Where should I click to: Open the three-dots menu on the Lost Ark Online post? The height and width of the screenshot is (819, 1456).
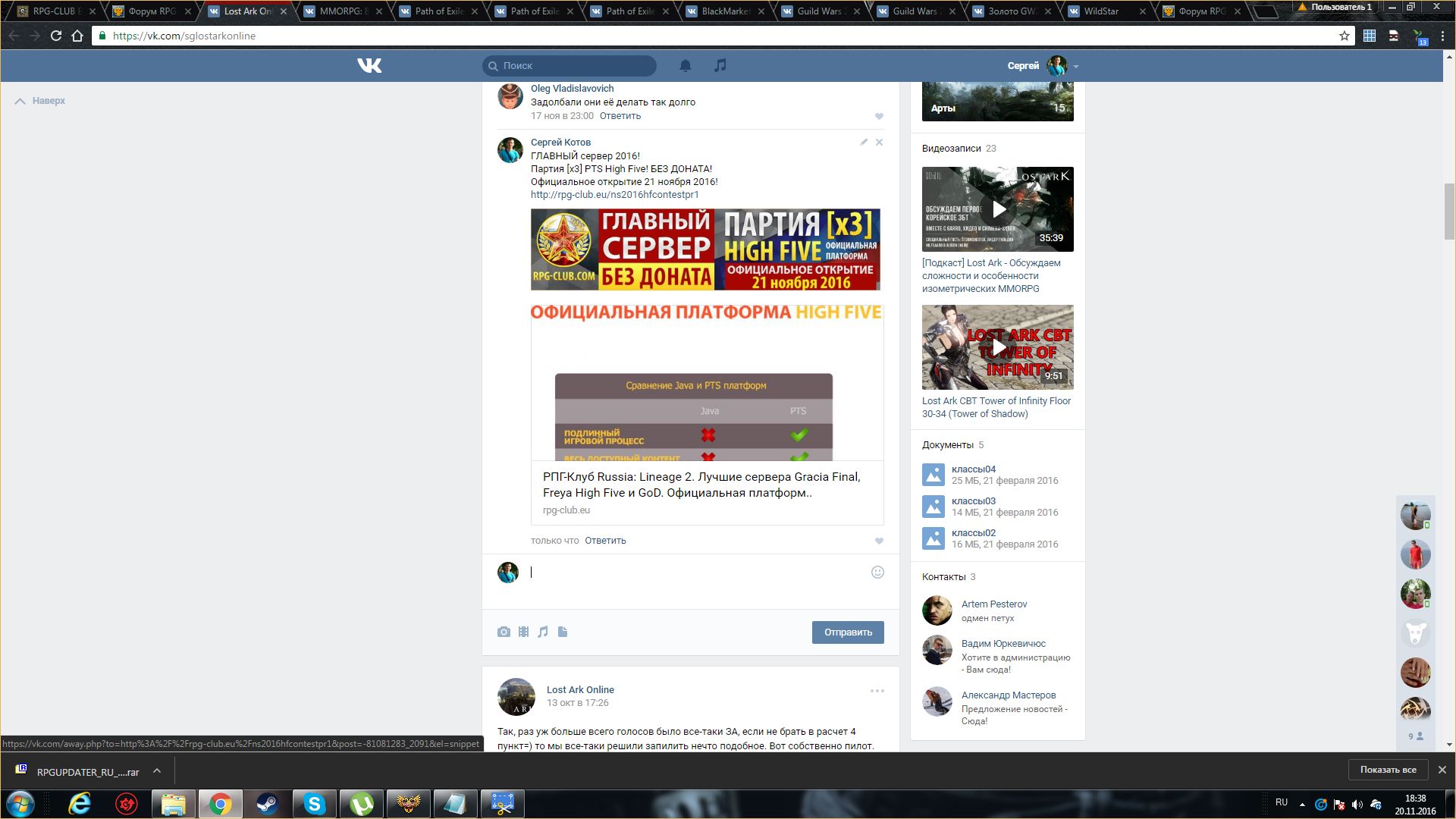(877, 691)
